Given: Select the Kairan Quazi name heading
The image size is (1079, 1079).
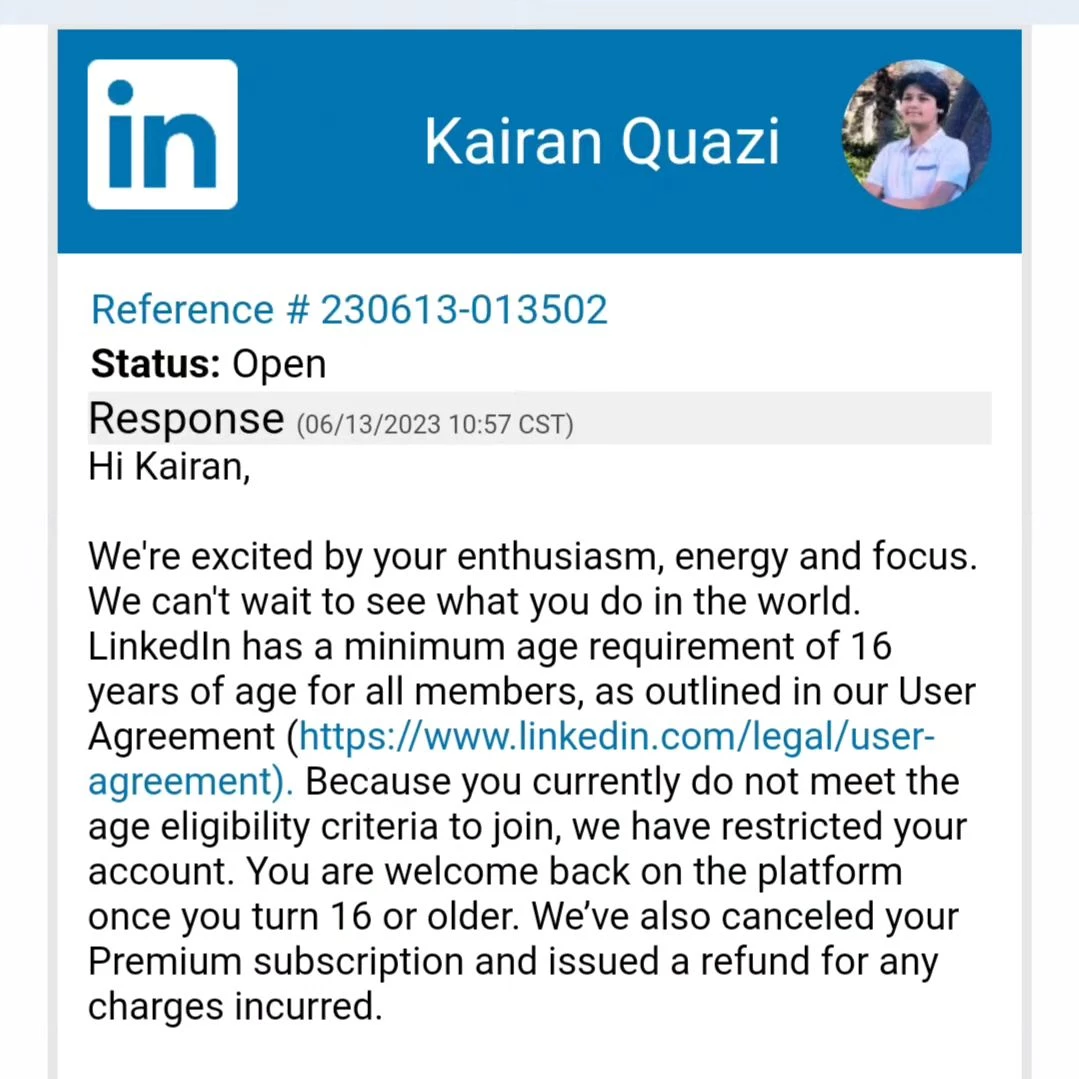Looking at the screenshot, I should (601, 142).
